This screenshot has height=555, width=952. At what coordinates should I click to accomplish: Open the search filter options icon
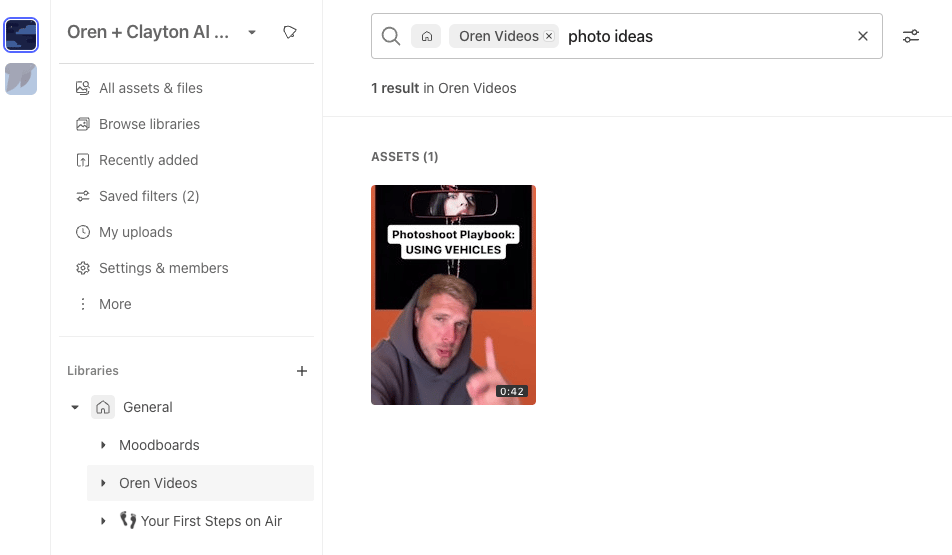click(911, 36)
